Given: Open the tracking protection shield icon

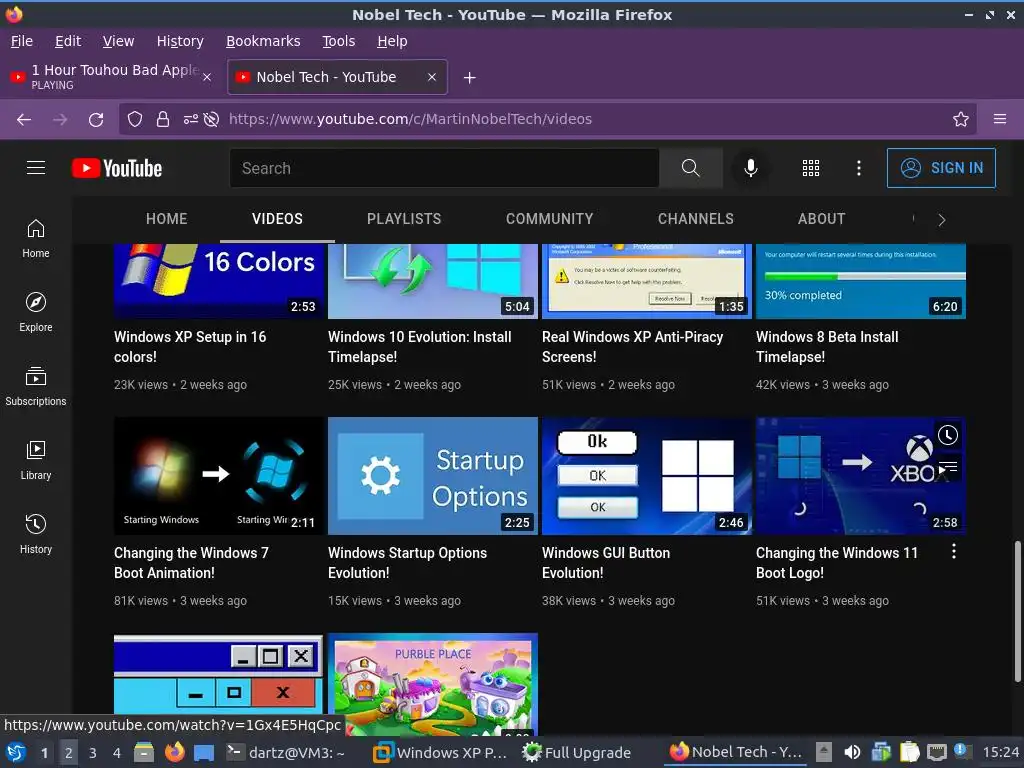Looking at the screenshot, I should pos(135,119).
